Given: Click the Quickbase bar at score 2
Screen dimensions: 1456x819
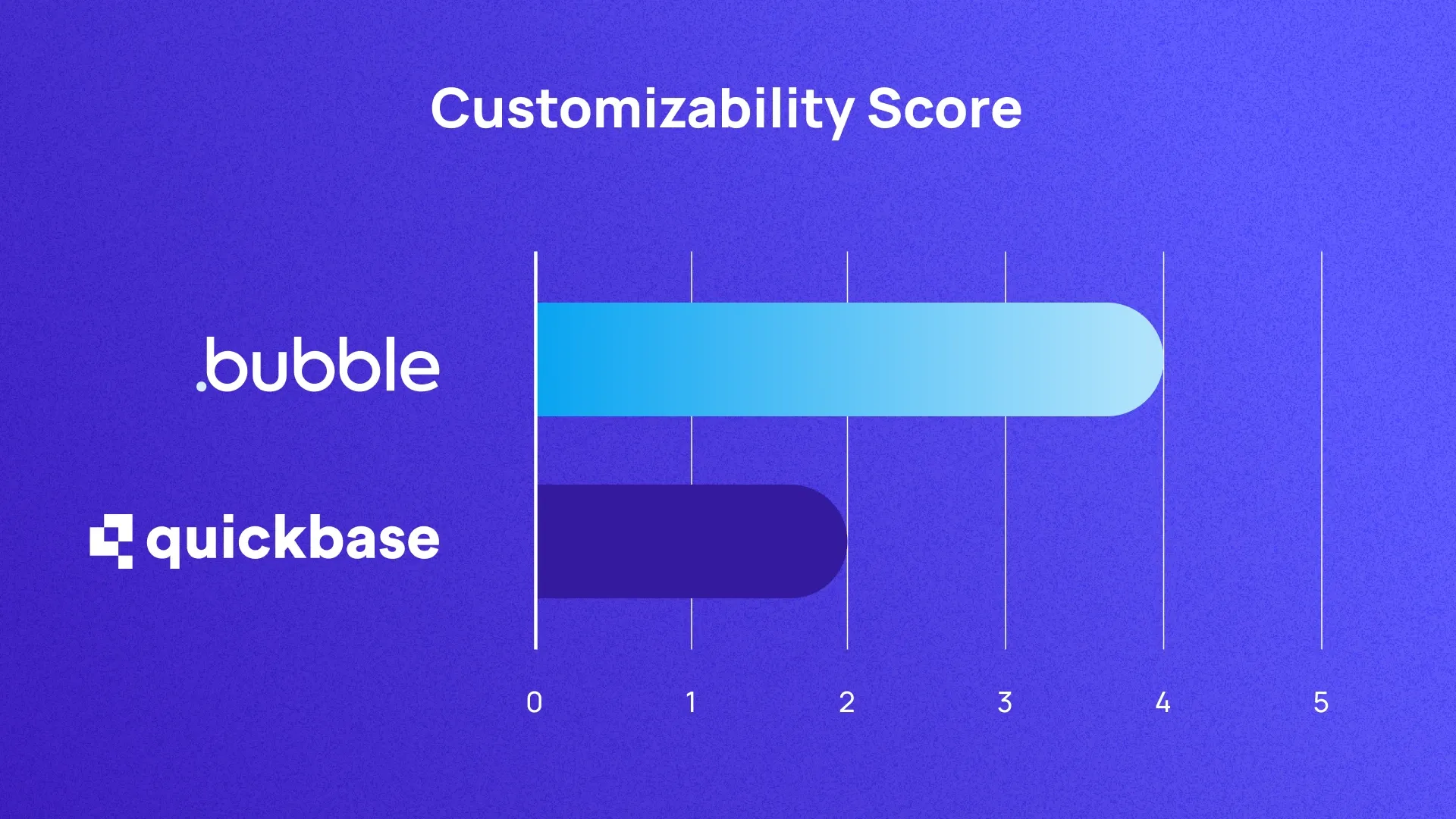Looking at the screenshot, I should pyautogui.click(x=846, y=538).
